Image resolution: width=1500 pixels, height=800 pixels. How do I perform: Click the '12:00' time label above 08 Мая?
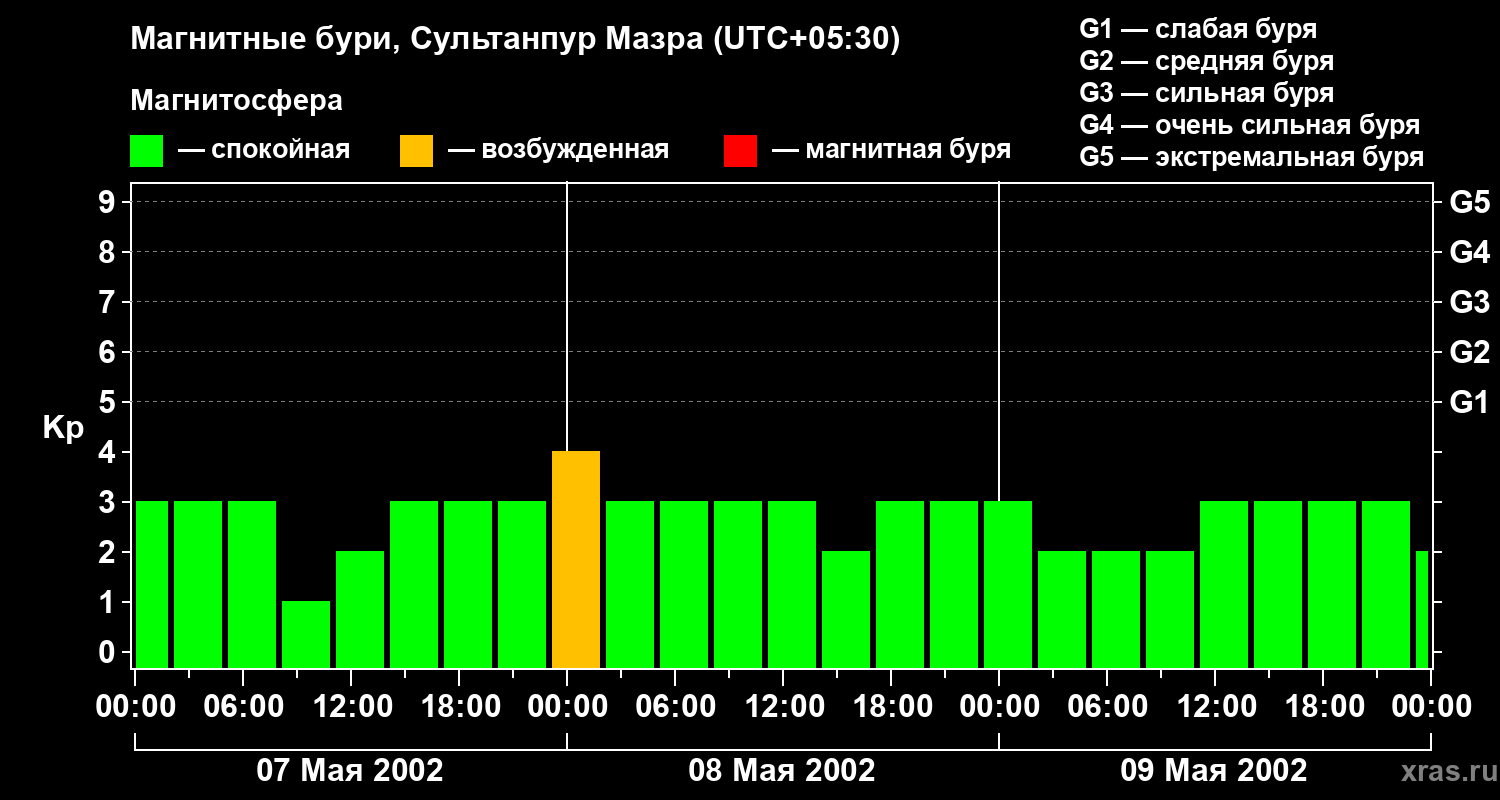pyautogui.click(x=783, y=706)
